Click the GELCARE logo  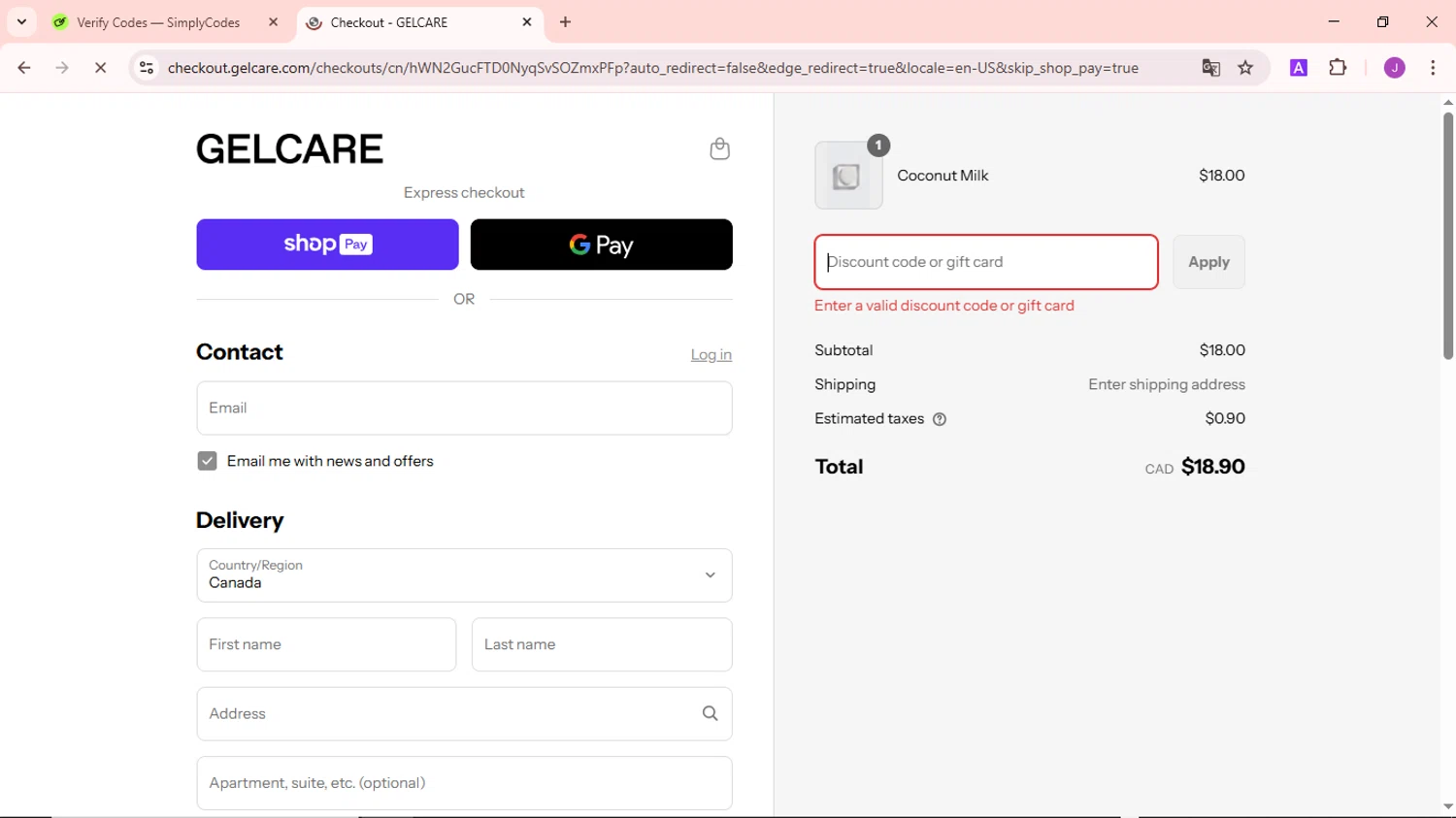(289, 148)
